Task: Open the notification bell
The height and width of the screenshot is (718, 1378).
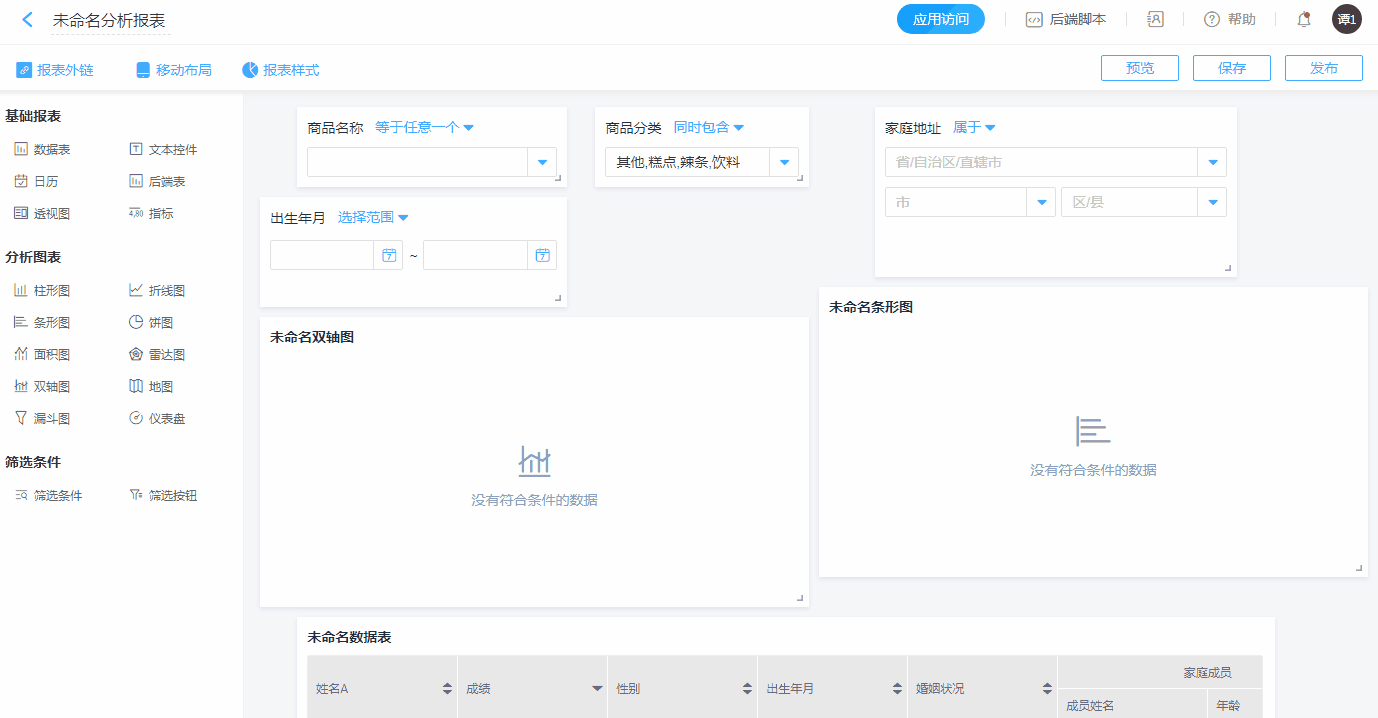Action: [1303, 20]
